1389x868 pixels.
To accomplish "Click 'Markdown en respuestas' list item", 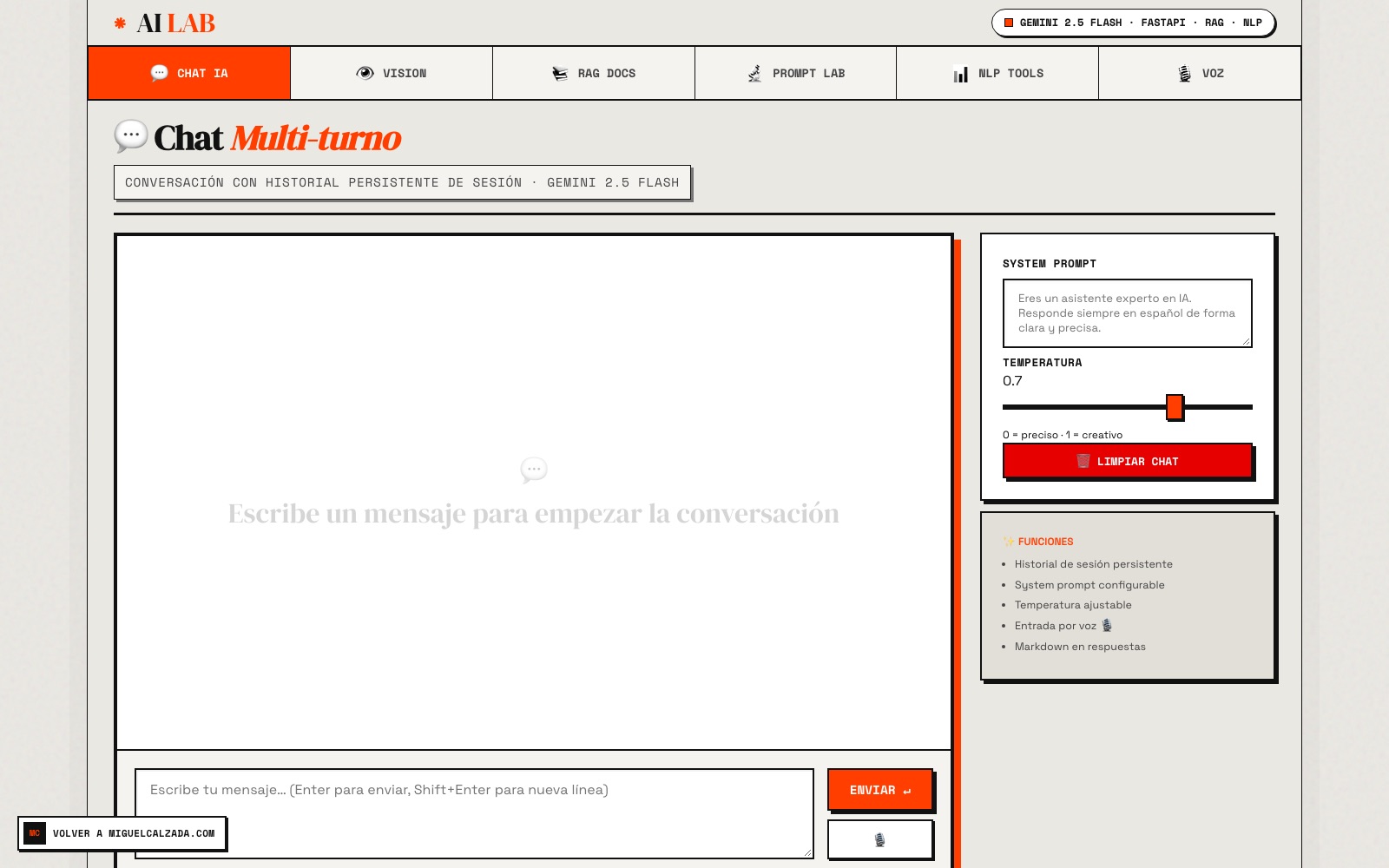I will [1080, 647].
